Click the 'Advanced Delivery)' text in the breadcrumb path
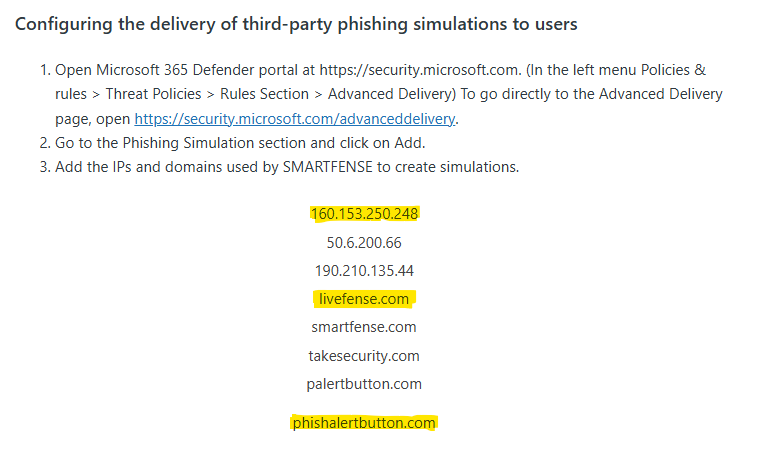This screenshot has width=765, height=455. click(392, 94)
